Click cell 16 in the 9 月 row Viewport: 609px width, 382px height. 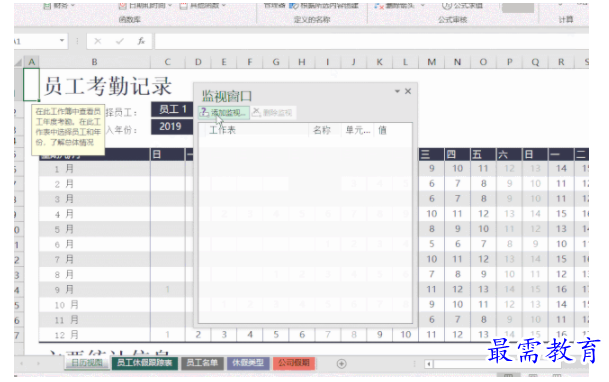[561, 289]
